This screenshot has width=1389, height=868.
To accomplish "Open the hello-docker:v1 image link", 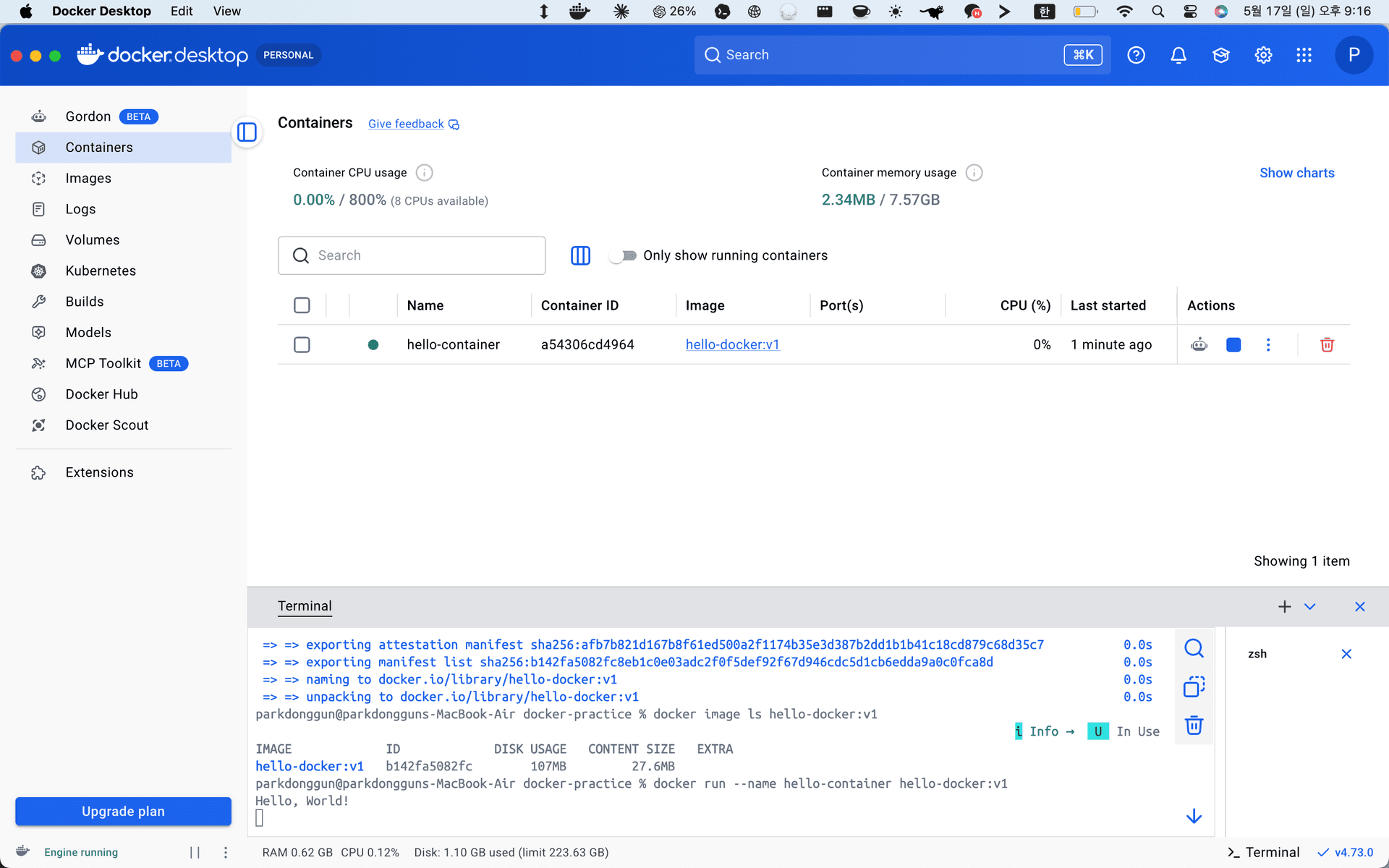I will tap(732, 345).
